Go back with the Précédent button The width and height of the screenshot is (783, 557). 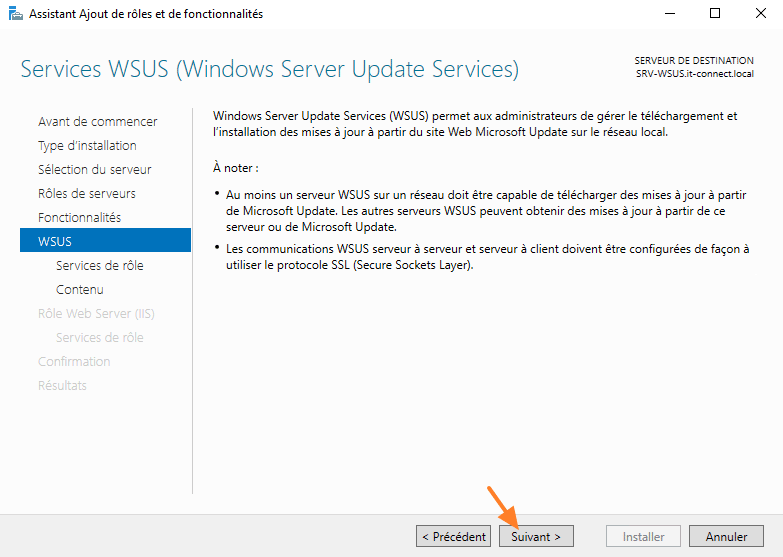click(x=454, y=537)
